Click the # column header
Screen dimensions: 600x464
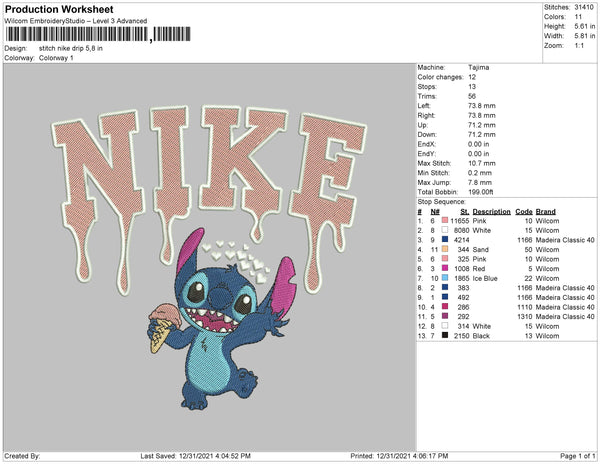[420, 212]
